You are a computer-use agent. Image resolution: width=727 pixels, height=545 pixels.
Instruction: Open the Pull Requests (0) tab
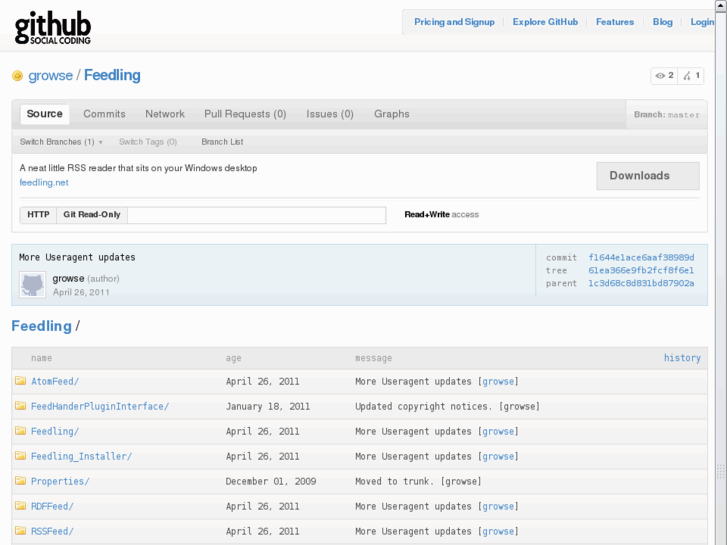coord(245,114)
